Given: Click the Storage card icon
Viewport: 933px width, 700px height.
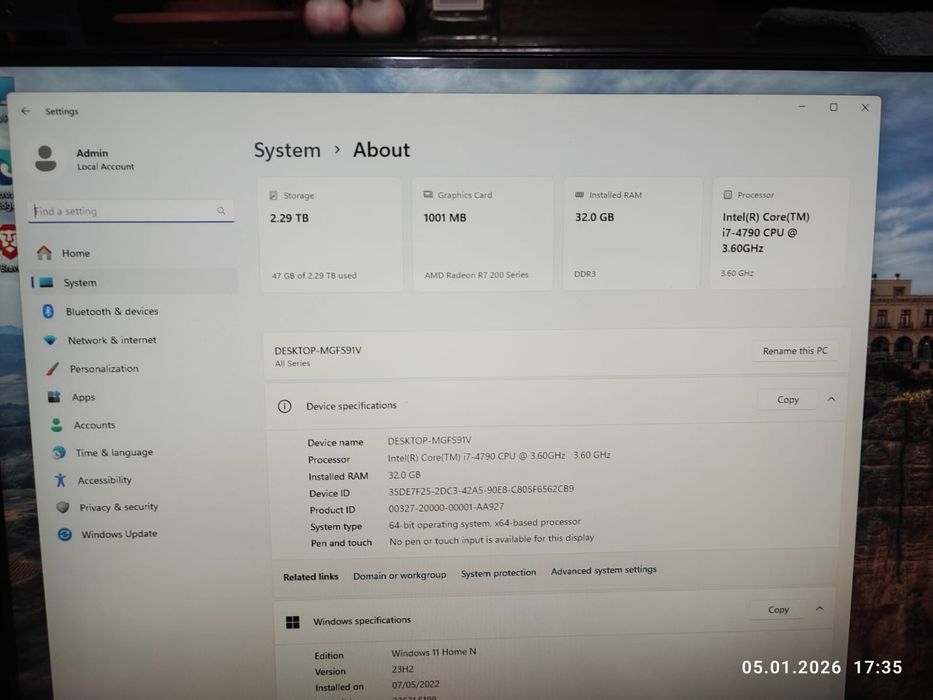Looking at the screenshot, I should (274, 195).
